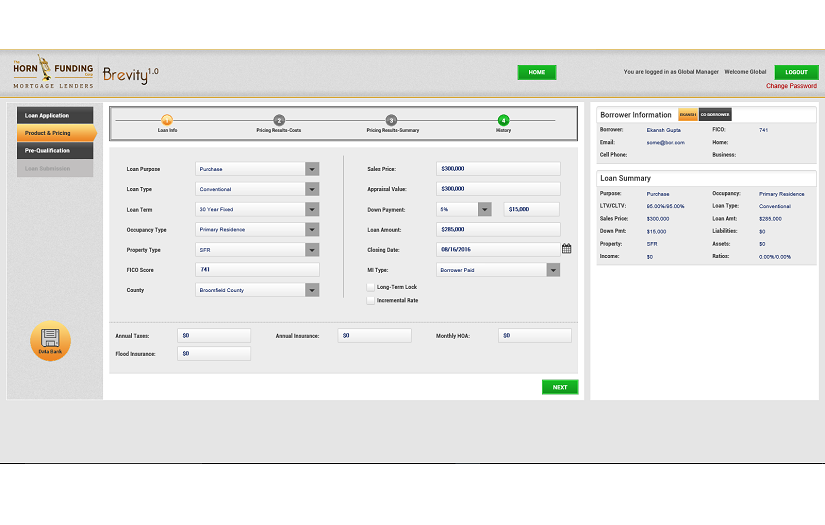This screenshot has height=525, width=825.
Task: Click into the Monthly HOA field
Action: coord(535,336)
